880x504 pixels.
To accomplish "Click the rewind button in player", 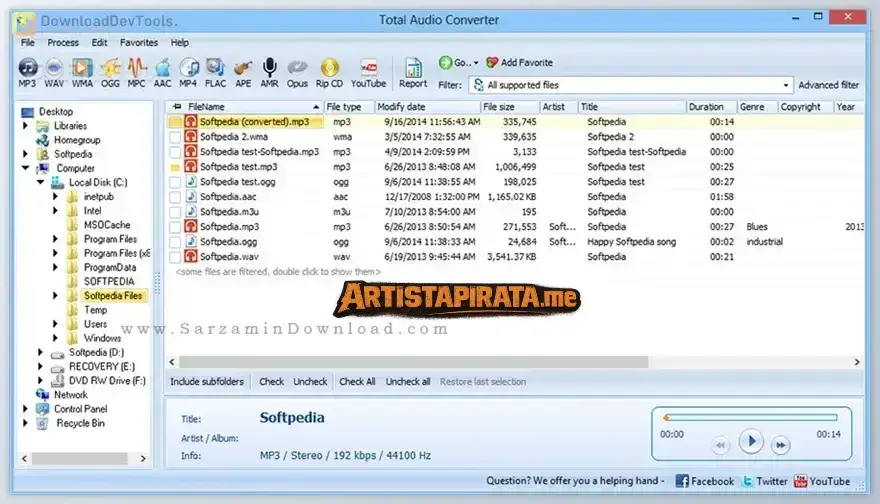I will (x=721, y=445).
